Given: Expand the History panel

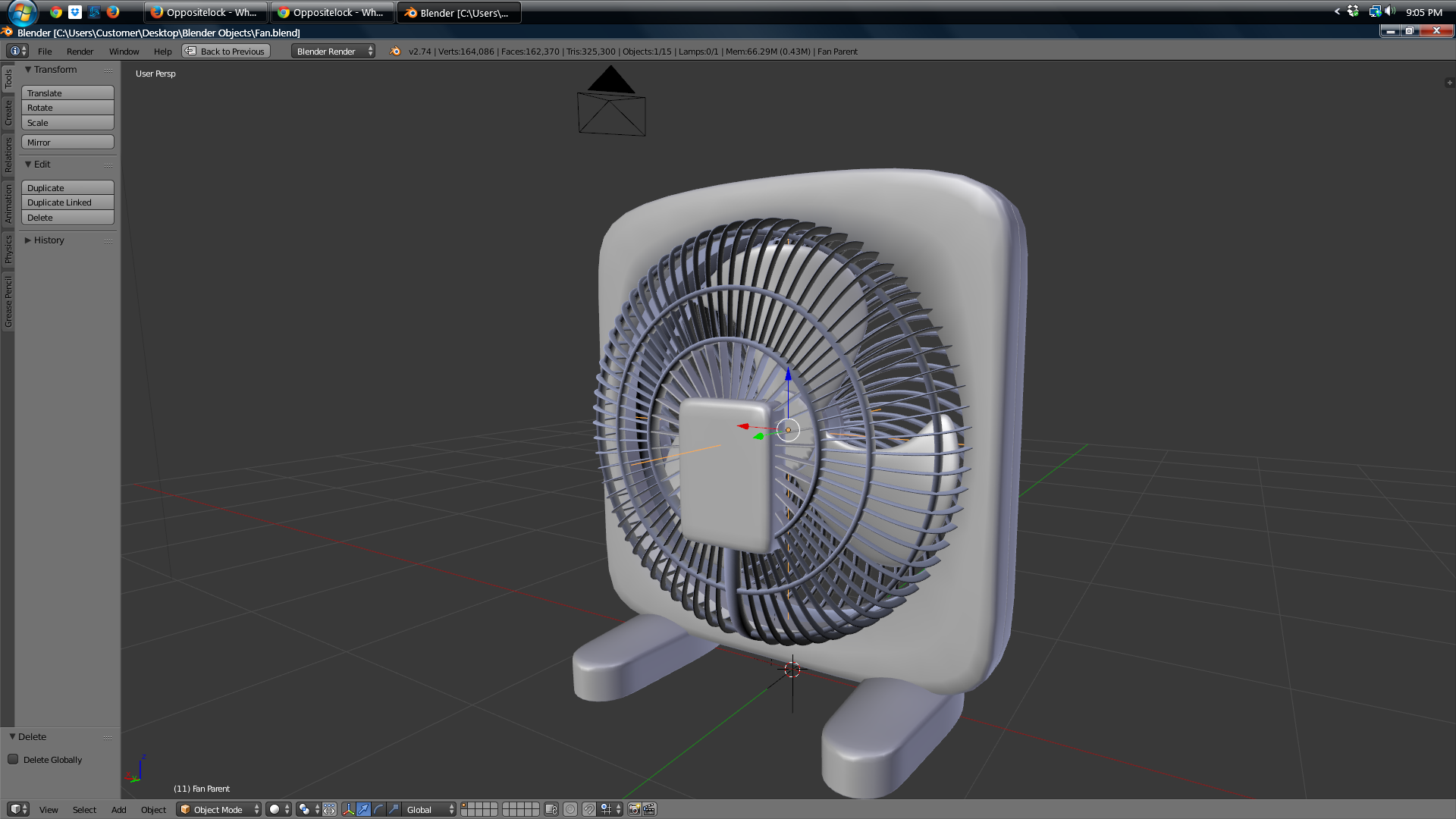Looking at the screenshot, I should point(28,240).
